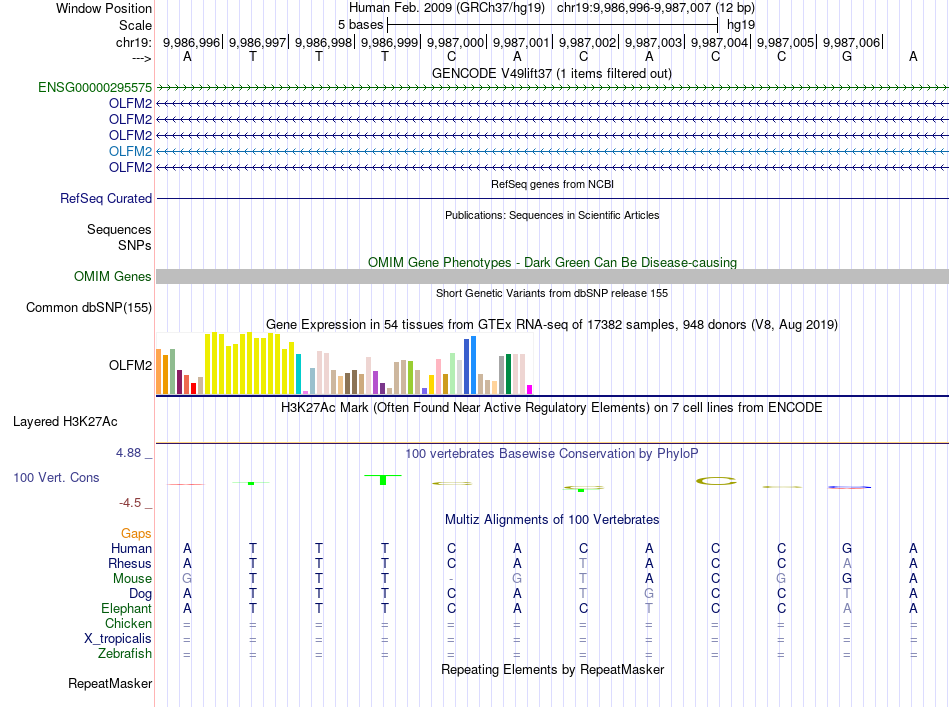Viewport: 950px width, 707px height.
Task: Click the large olive C PhyloP glyph
Action: click(716, 481)
